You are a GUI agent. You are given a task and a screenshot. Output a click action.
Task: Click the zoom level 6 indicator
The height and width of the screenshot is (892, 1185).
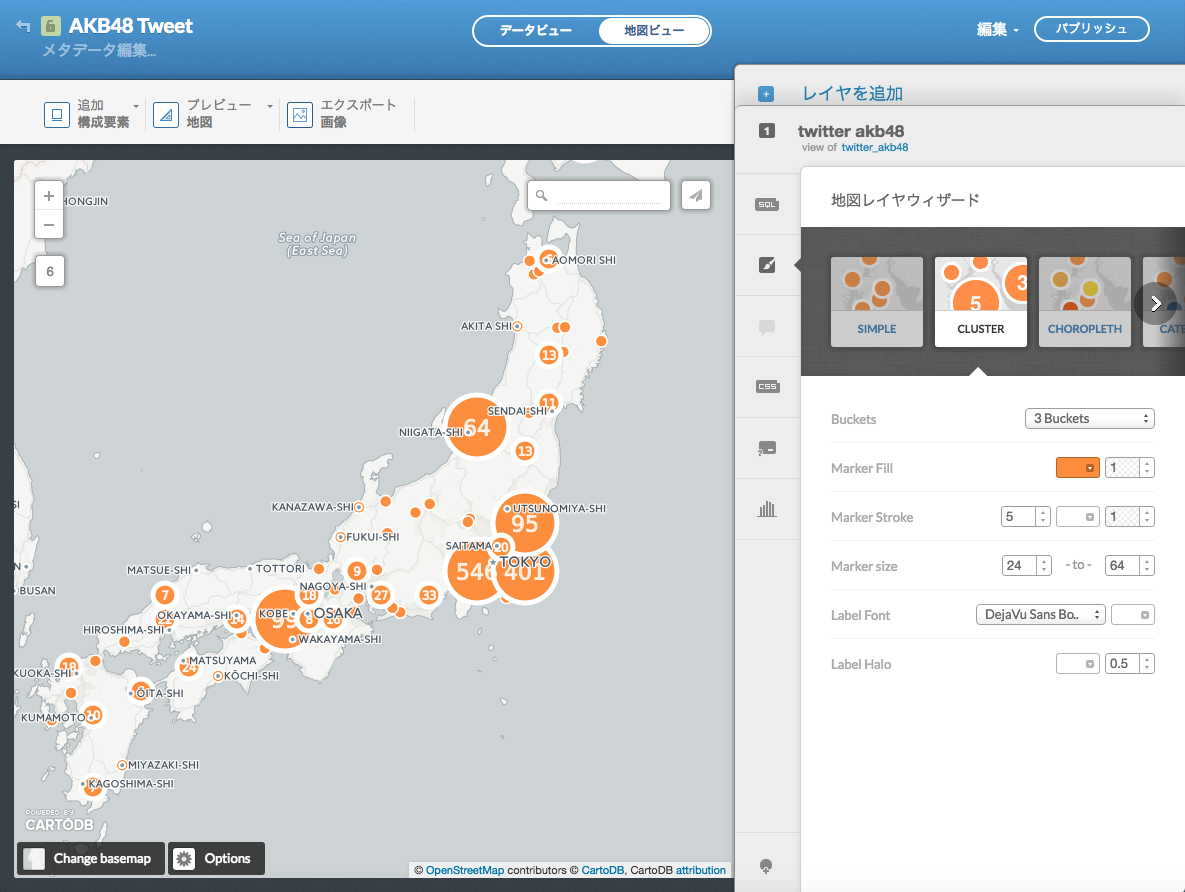point(50,271)
